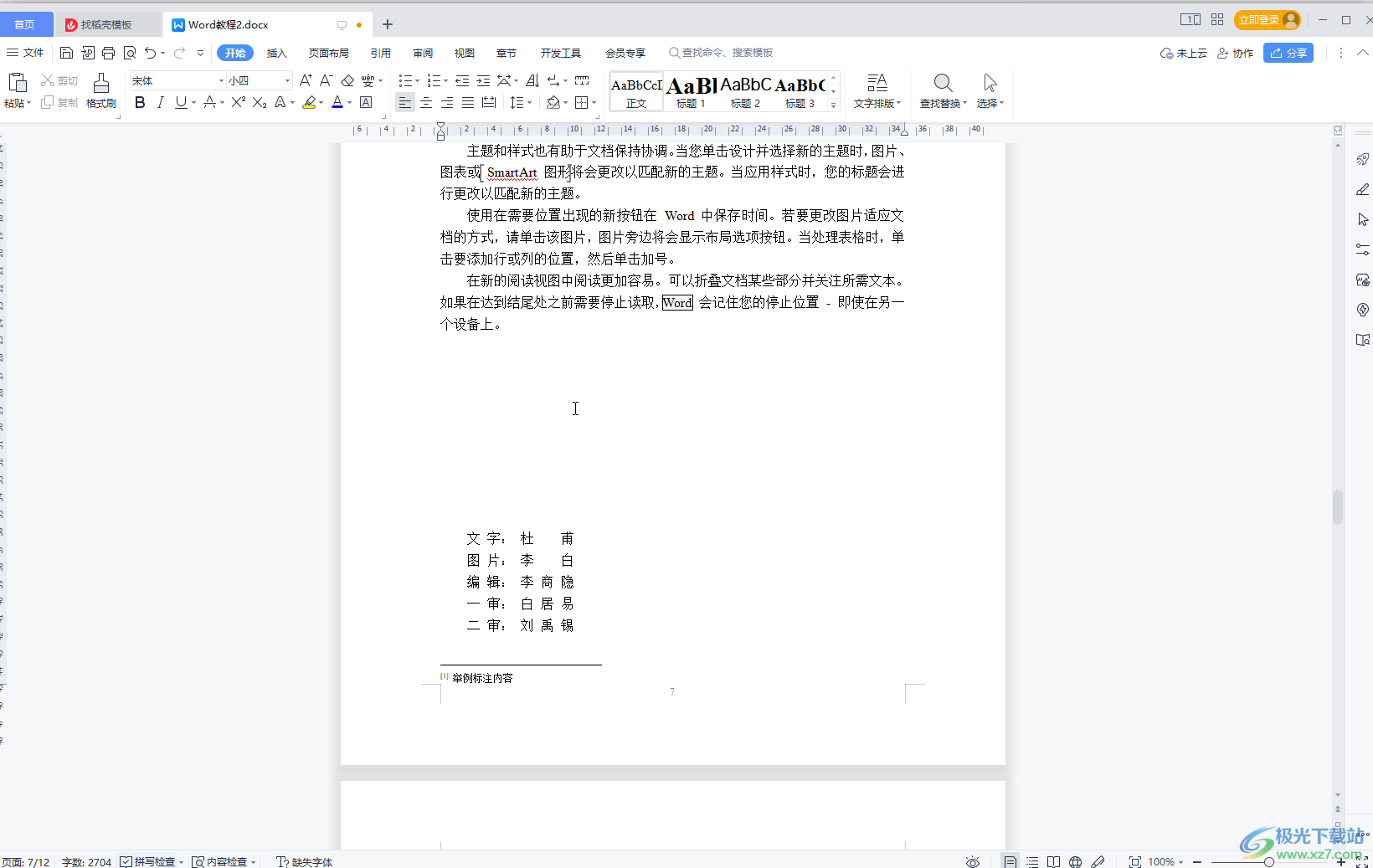This screenshot has height=868, width=1373.
Task: Click the Save icon in quick access toolbar
Action: (66, 53)
